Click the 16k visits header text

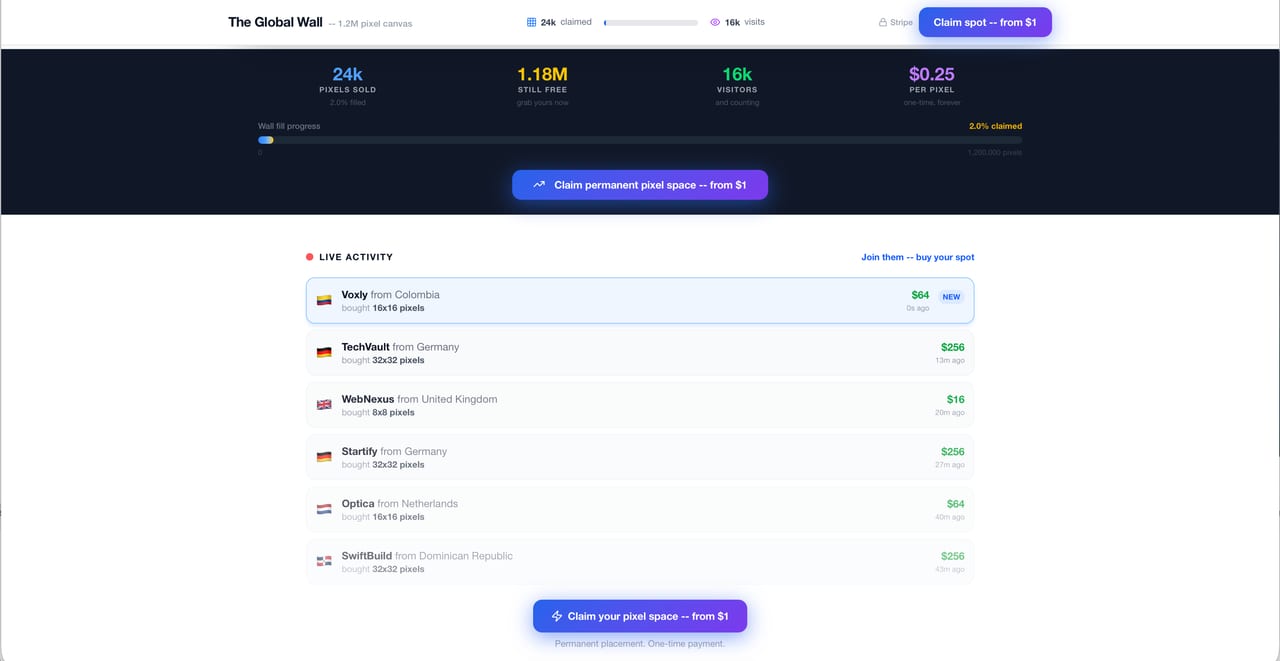(745, 22)
